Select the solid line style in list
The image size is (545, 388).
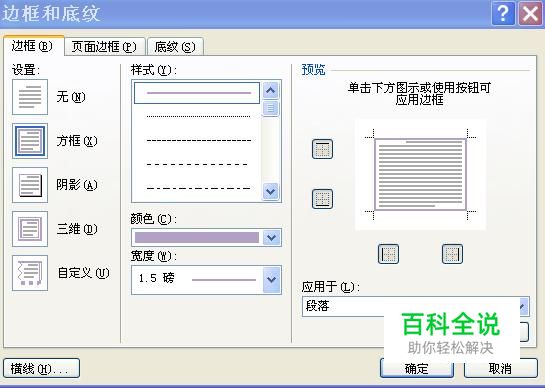pos(197,93)
